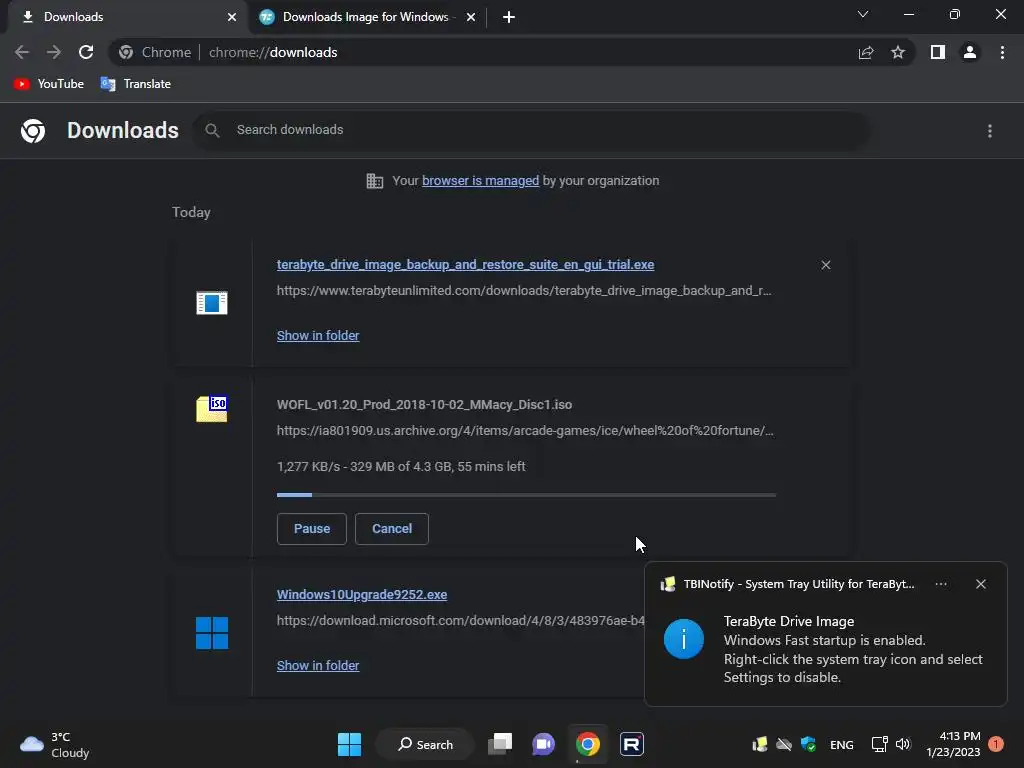Focus the Search downloads field
The width and height of the screenshot is (1024, 768).
(530, 130)
